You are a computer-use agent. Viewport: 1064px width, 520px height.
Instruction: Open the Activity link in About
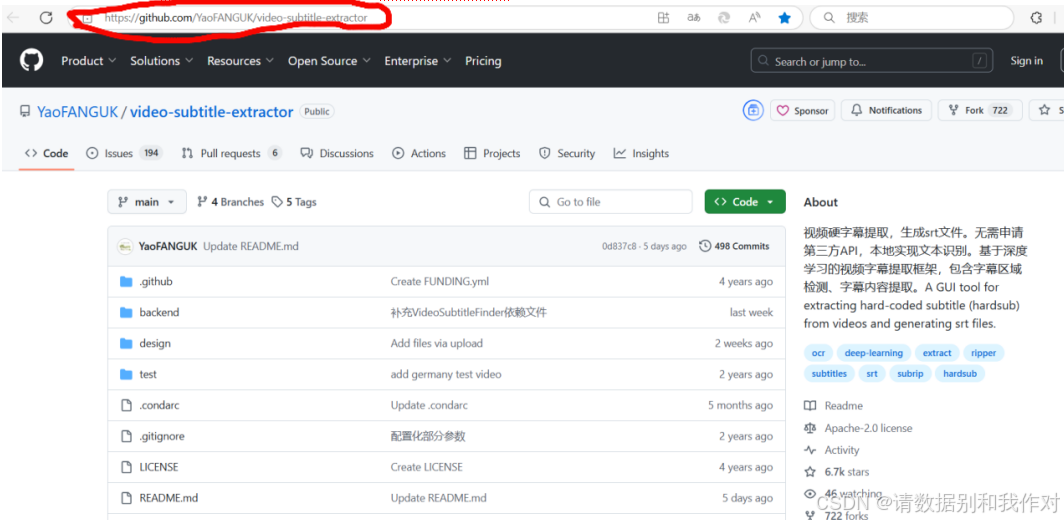[x=832, y=450]
